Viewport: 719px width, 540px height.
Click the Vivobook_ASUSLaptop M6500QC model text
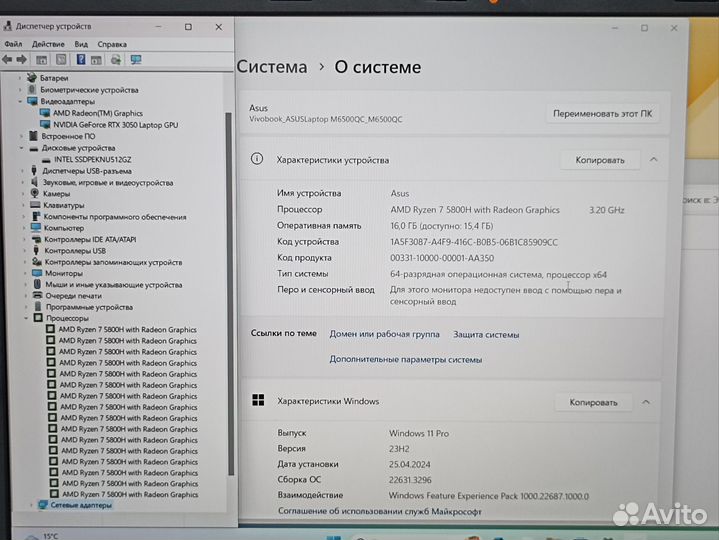coord(326,119)
